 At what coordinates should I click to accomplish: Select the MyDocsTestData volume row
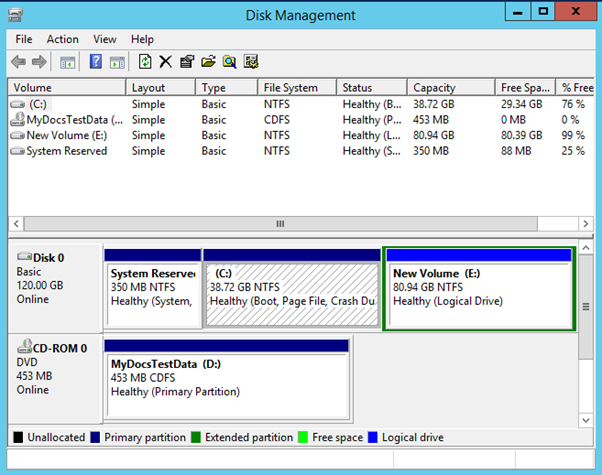(301, 120)
